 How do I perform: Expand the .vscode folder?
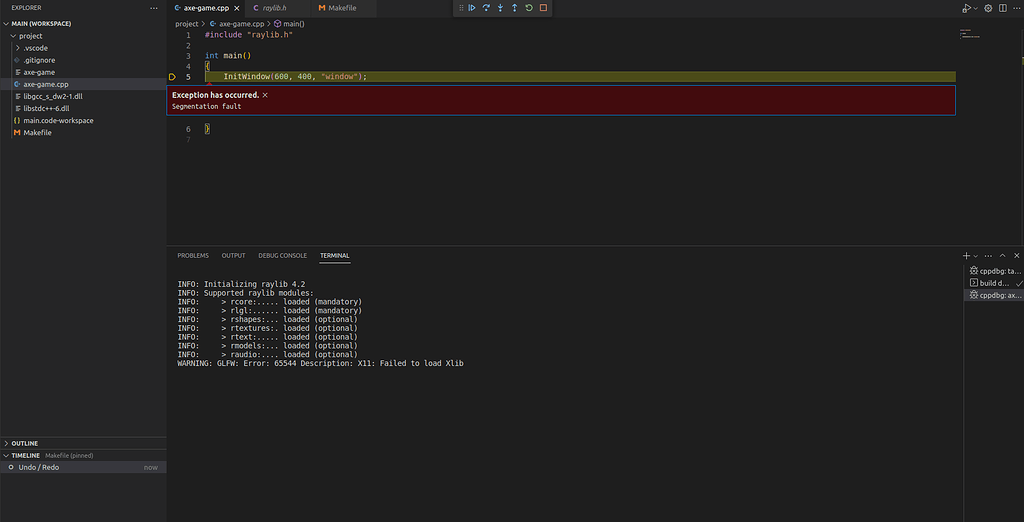click(35, 48)
